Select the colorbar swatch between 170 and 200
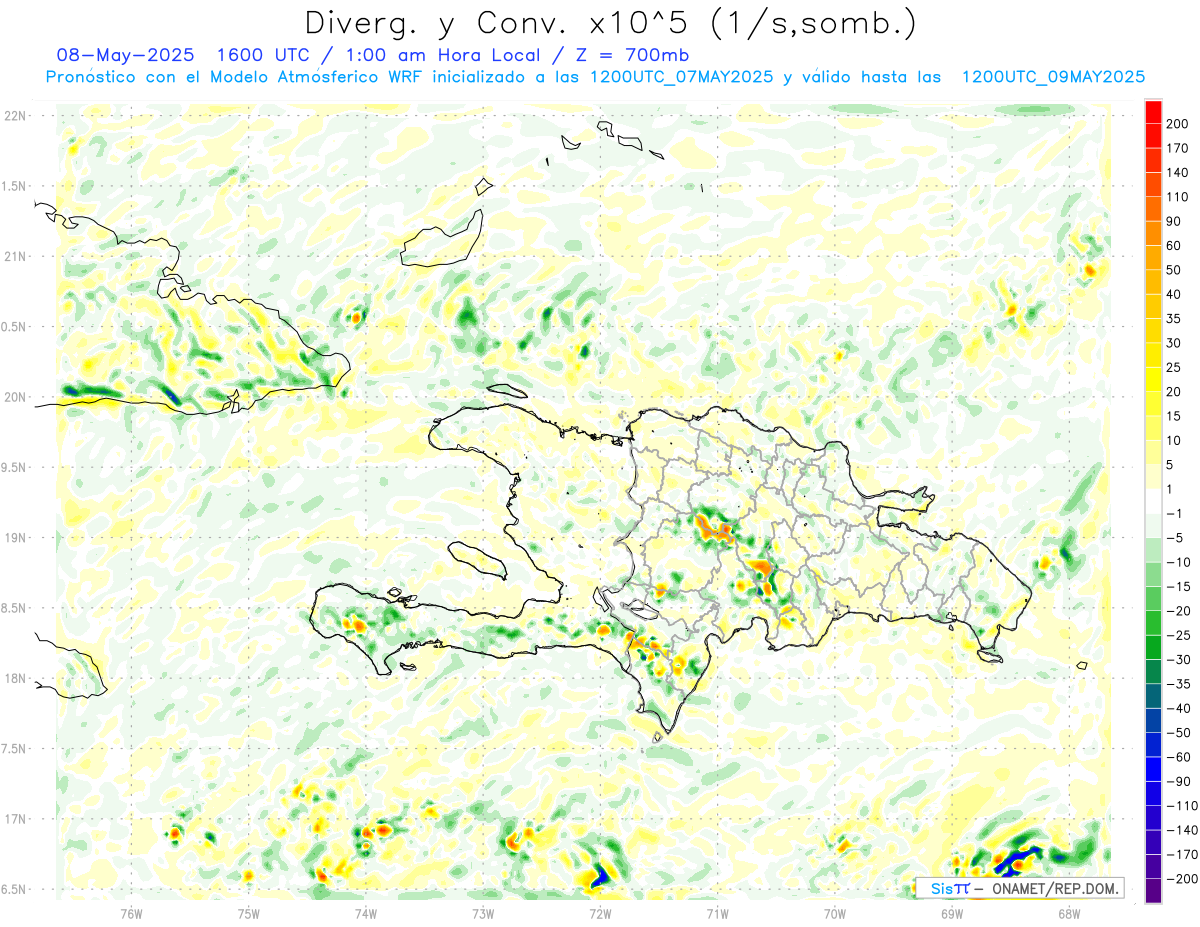 click(1153, 136)
